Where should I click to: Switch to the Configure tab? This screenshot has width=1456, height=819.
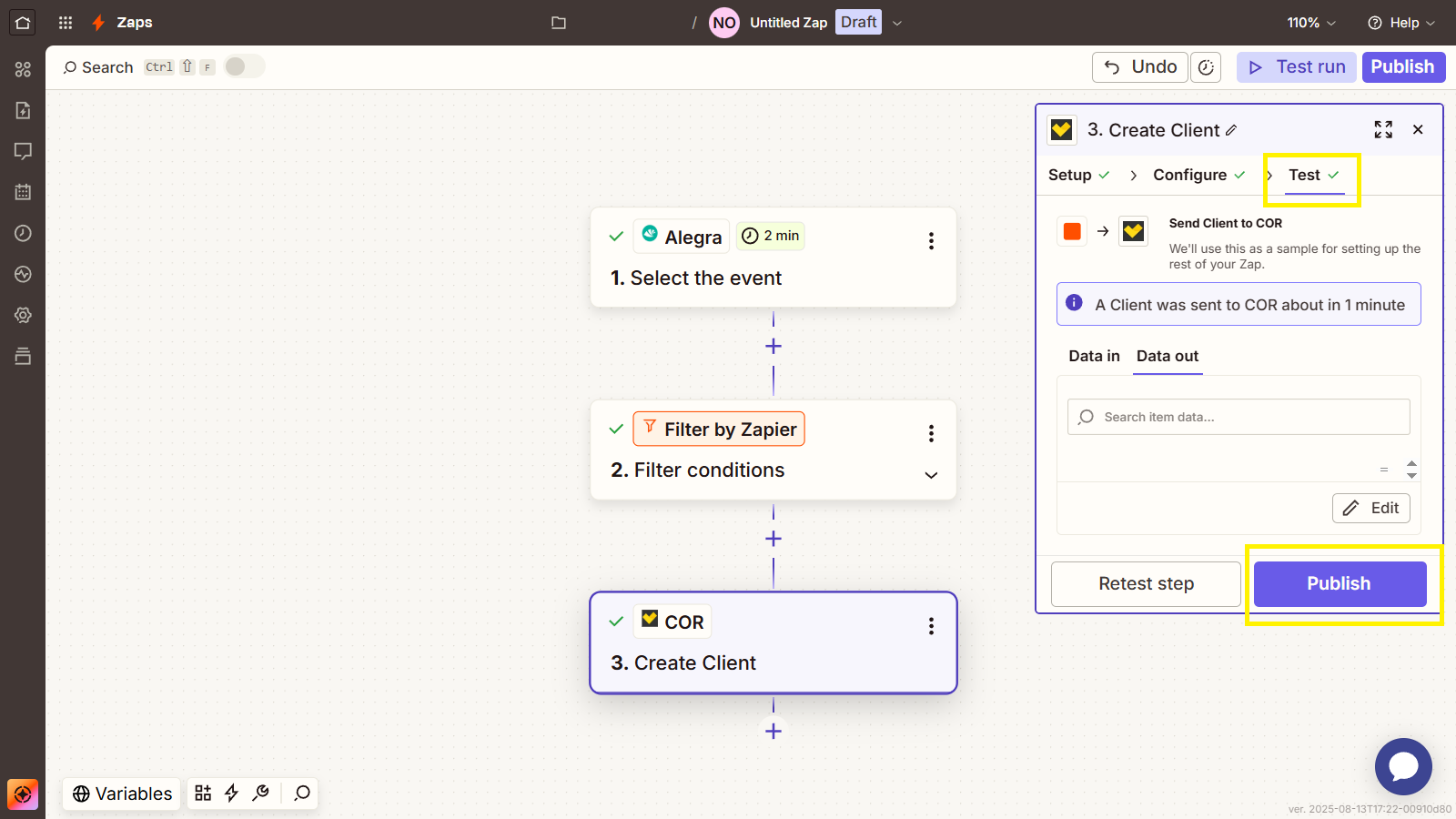1199,175
